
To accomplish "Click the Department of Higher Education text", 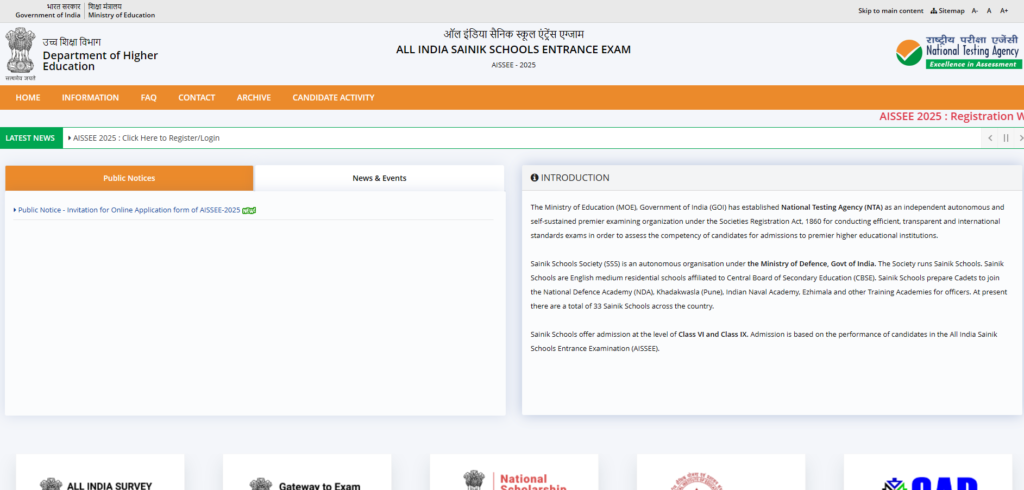I will click(101, 61).
